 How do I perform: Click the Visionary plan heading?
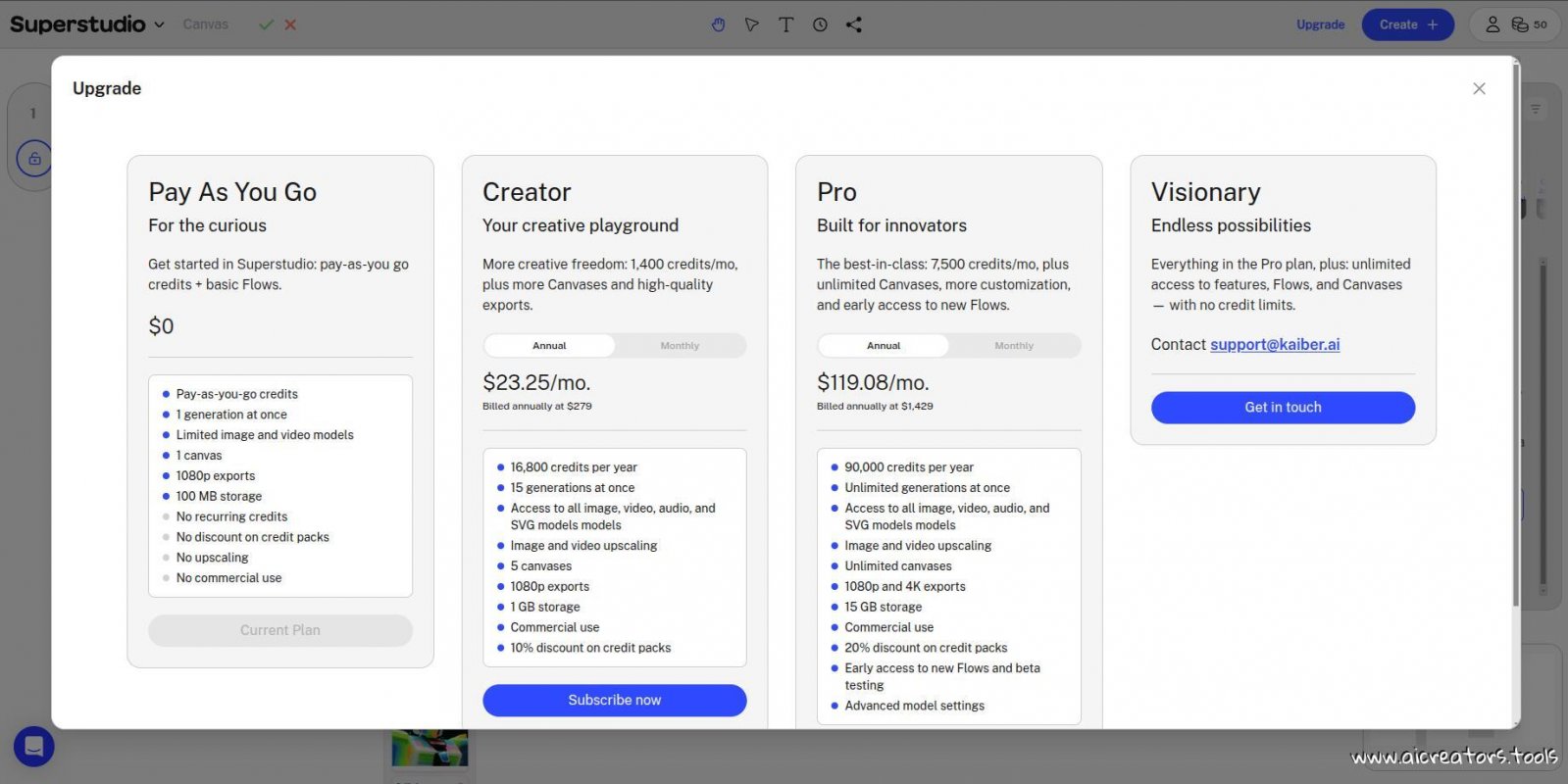pos(1205,192)
